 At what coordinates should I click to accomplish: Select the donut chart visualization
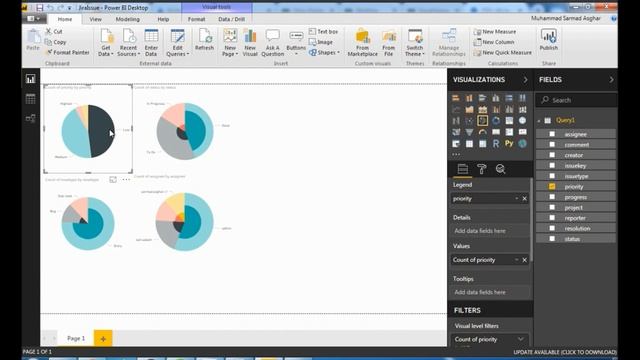coord(496,121)
